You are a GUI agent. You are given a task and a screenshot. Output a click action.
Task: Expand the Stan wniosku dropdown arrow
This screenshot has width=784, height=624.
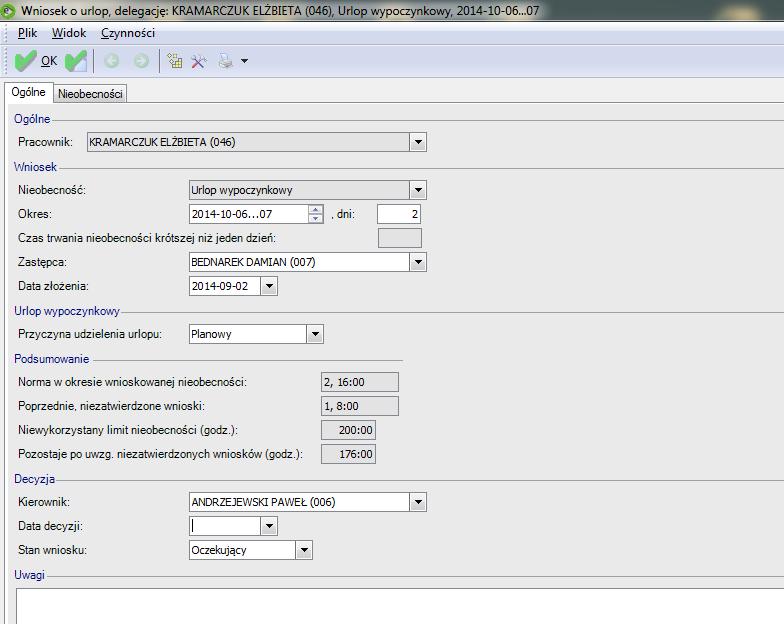[304, 550]
